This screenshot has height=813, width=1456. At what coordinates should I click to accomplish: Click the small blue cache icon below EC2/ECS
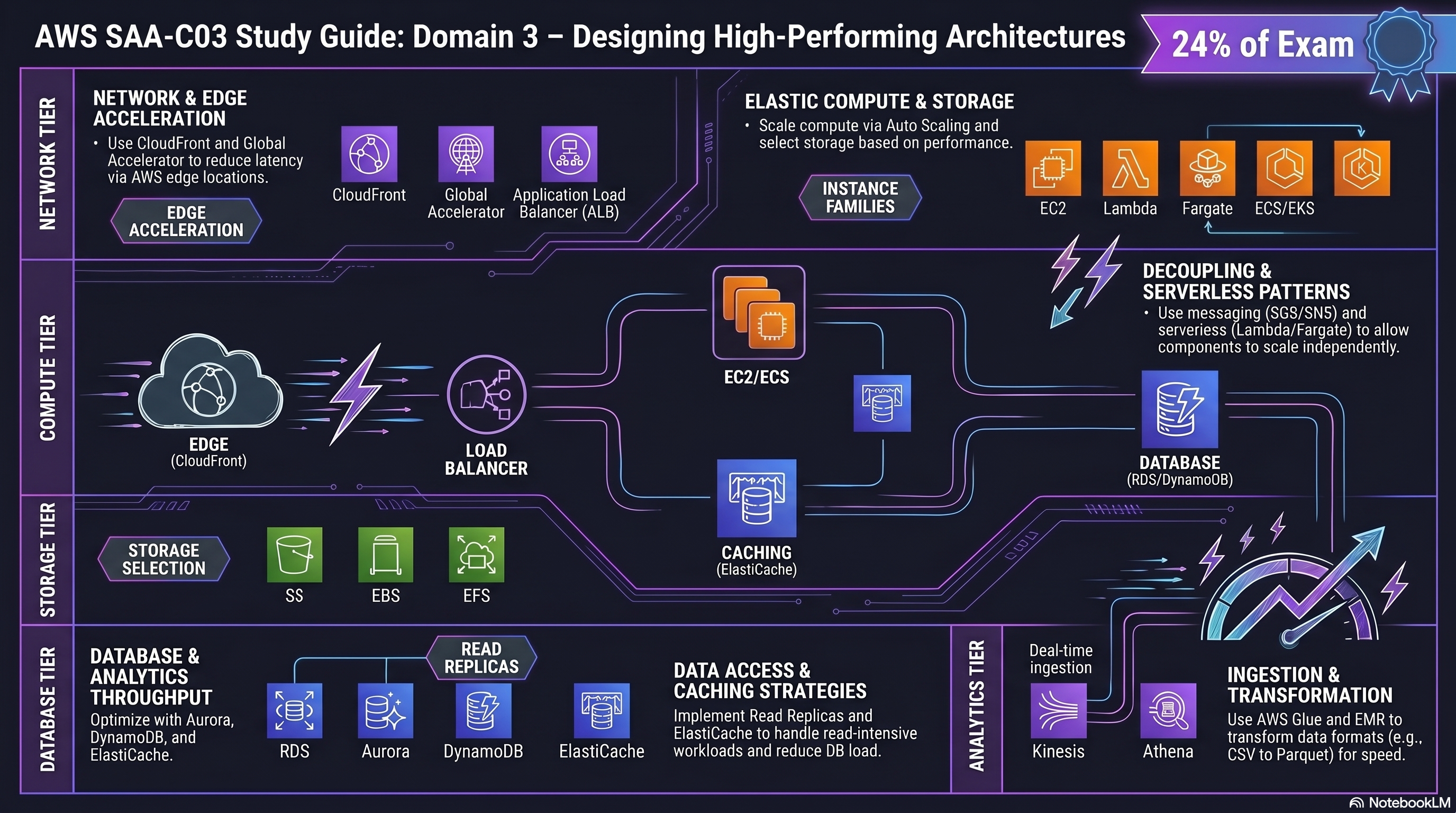coord(882,403)
